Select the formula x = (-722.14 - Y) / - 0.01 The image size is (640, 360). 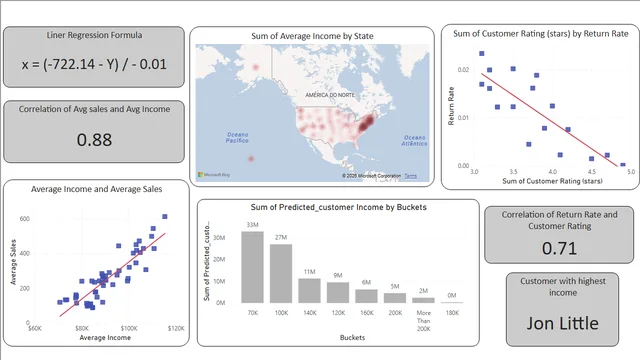[x=94, y=64]
